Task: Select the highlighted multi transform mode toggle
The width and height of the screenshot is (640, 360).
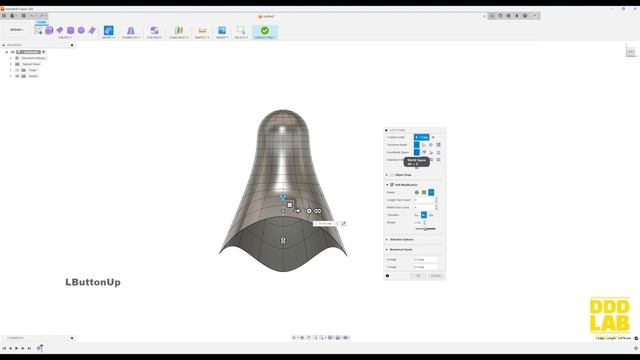Action: [x=417, y=145]
